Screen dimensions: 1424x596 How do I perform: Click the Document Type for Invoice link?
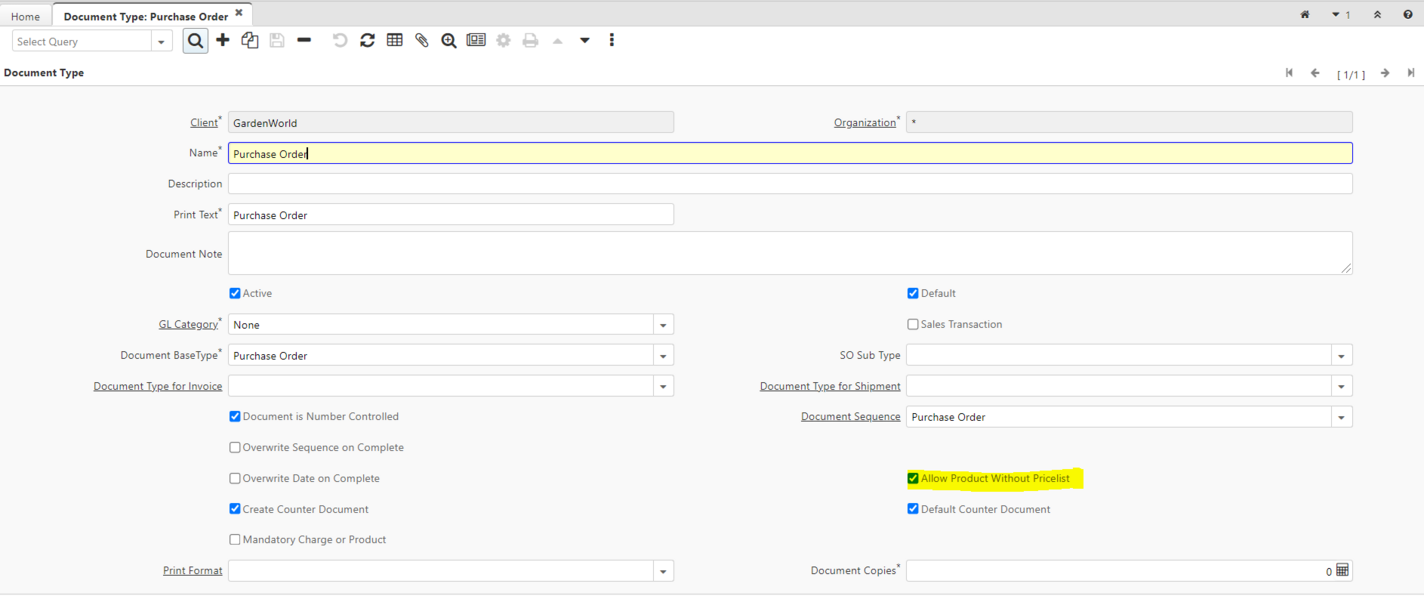158,386
